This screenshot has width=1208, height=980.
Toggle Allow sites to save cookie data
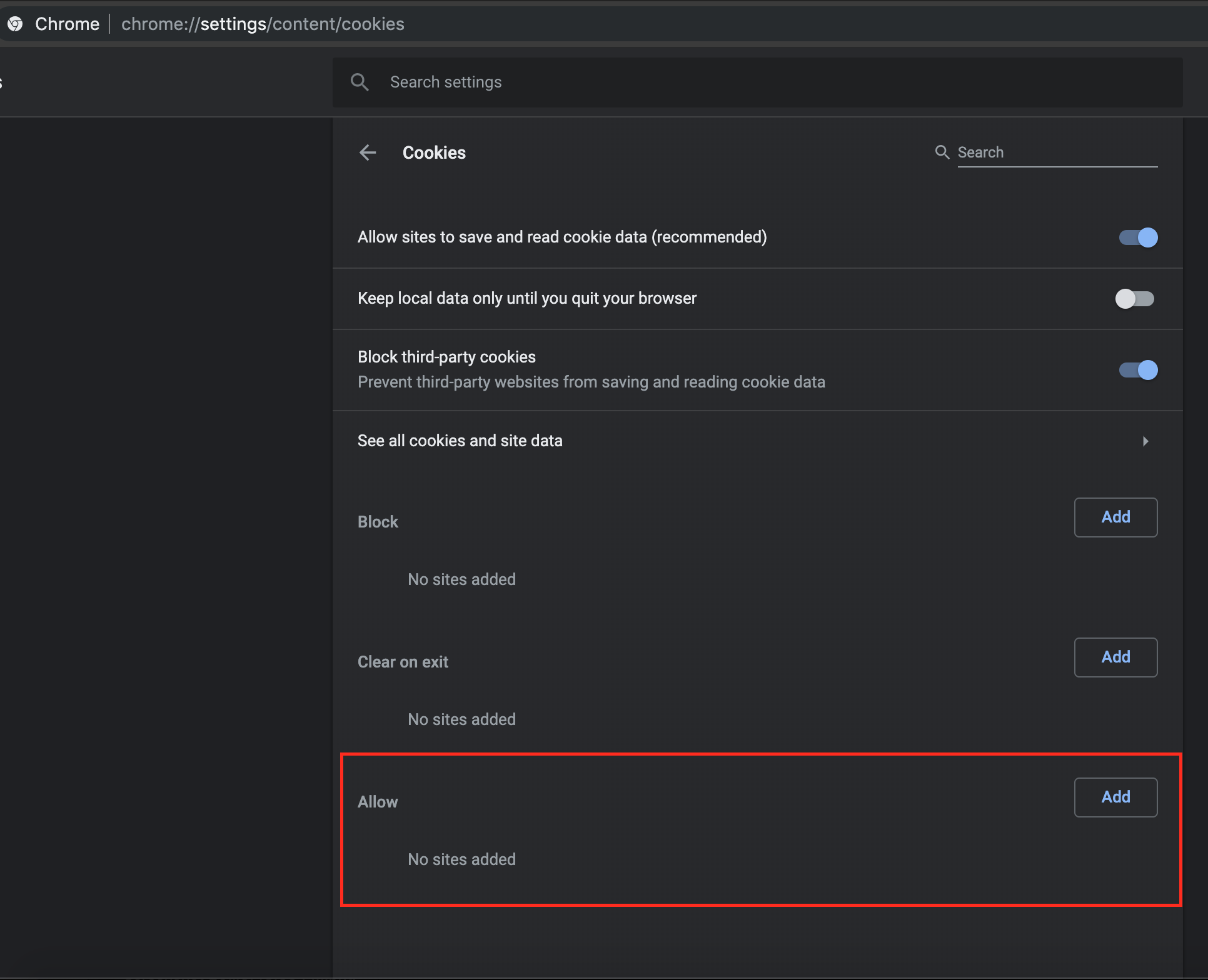1137,237
